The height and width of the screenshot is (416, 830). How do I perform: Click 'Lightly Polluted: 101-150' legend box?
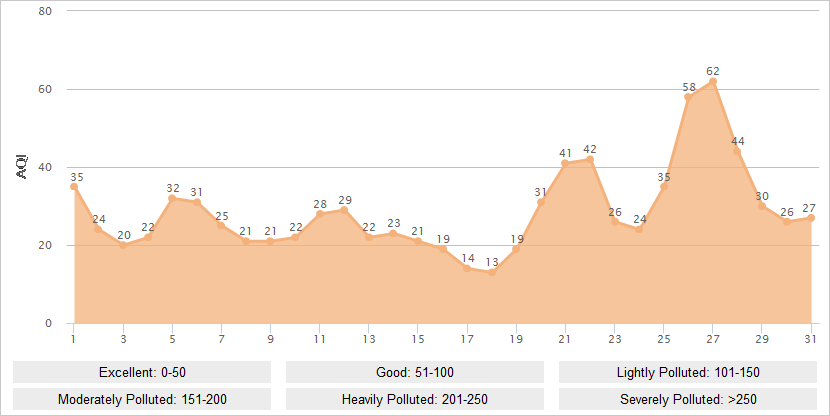click(688, 372)
